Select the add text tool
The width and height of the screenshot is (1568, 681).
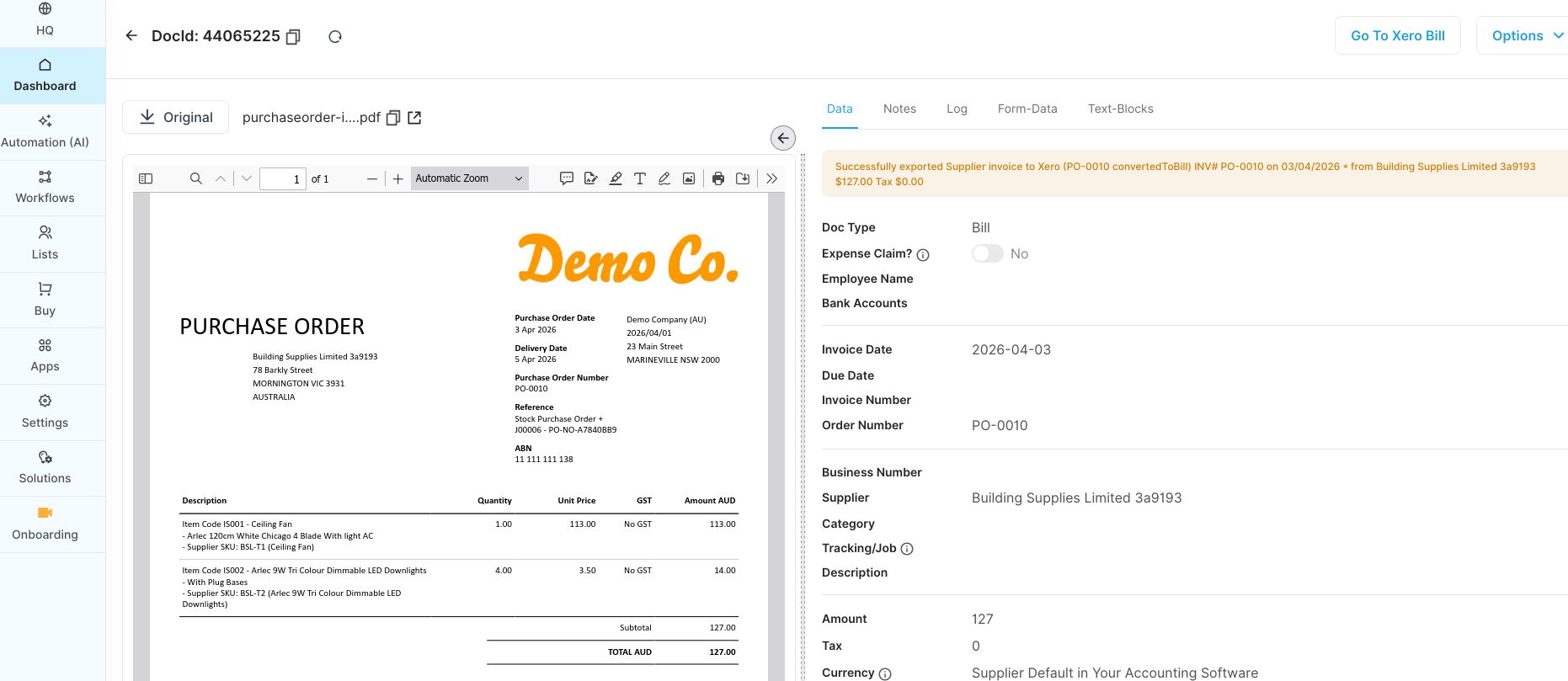click(640, 178)
